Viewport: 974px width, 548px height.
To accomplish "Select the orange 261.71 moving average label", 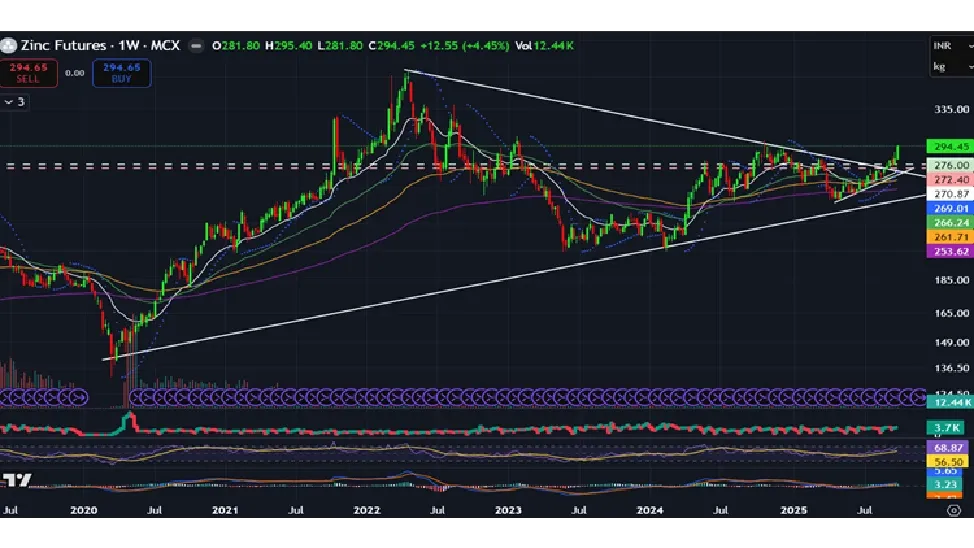I will coord(948,237).
